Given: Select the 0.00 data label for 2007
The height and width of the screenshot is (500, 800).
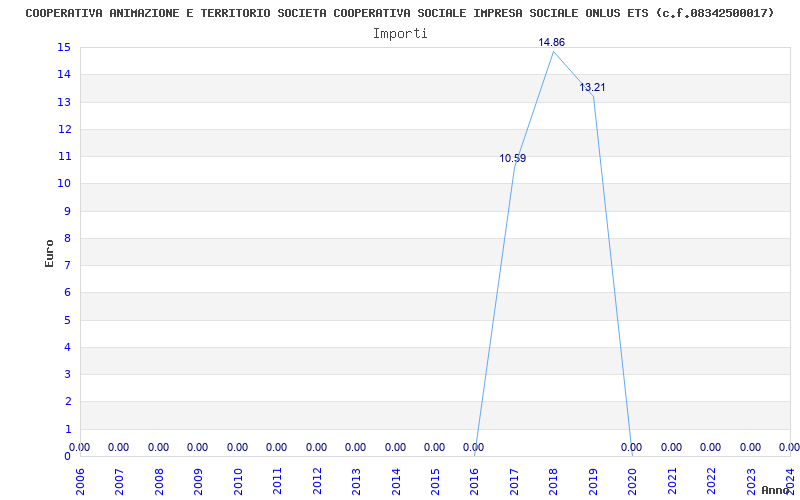Looking at the screenshot, I should (x=118, y=447).
